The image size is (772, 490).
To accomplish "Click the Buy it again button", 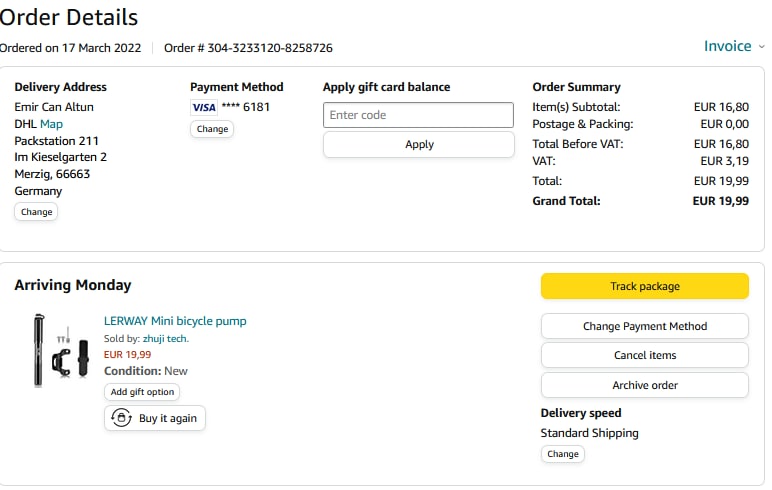I will tap(155, 418).
